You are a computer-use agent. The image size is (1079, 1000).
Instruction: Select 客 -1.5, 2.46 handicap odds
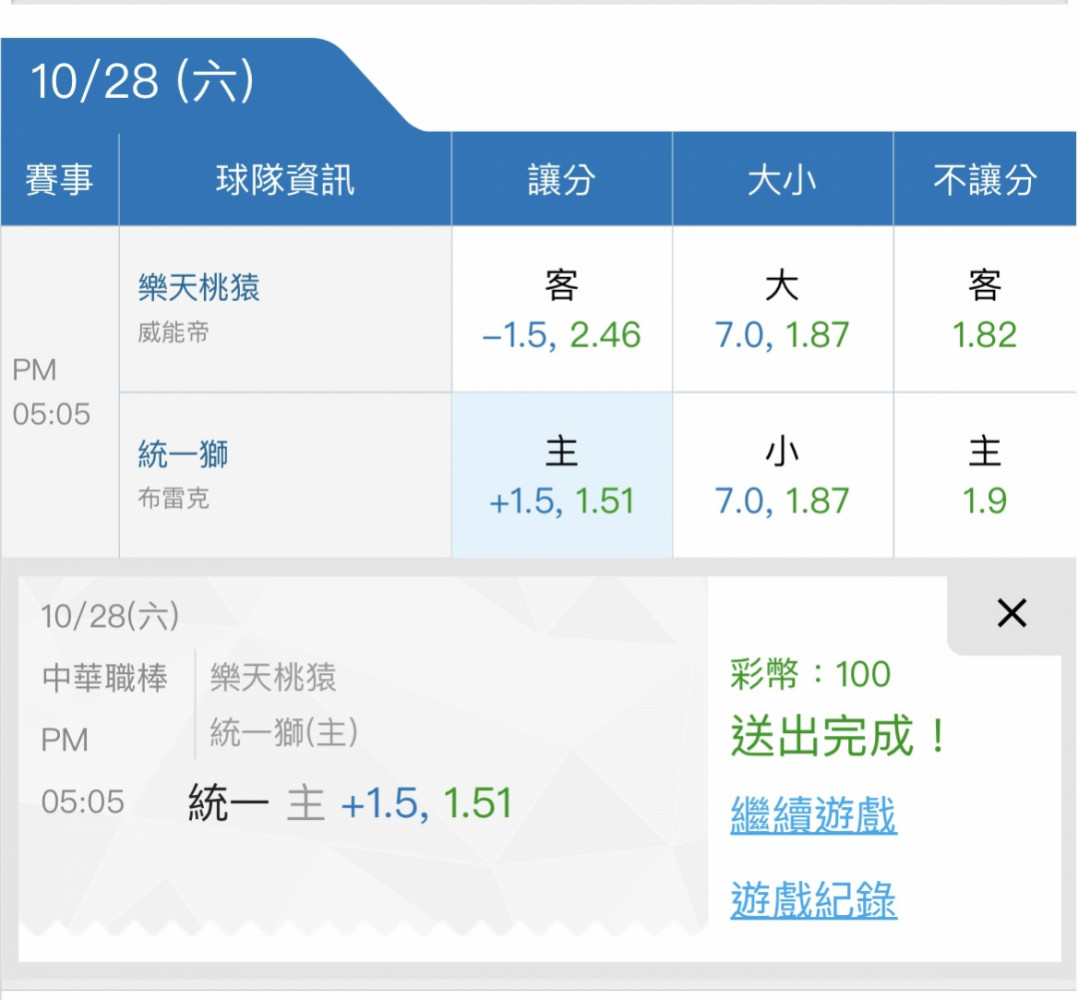click(x=562, y=309)
